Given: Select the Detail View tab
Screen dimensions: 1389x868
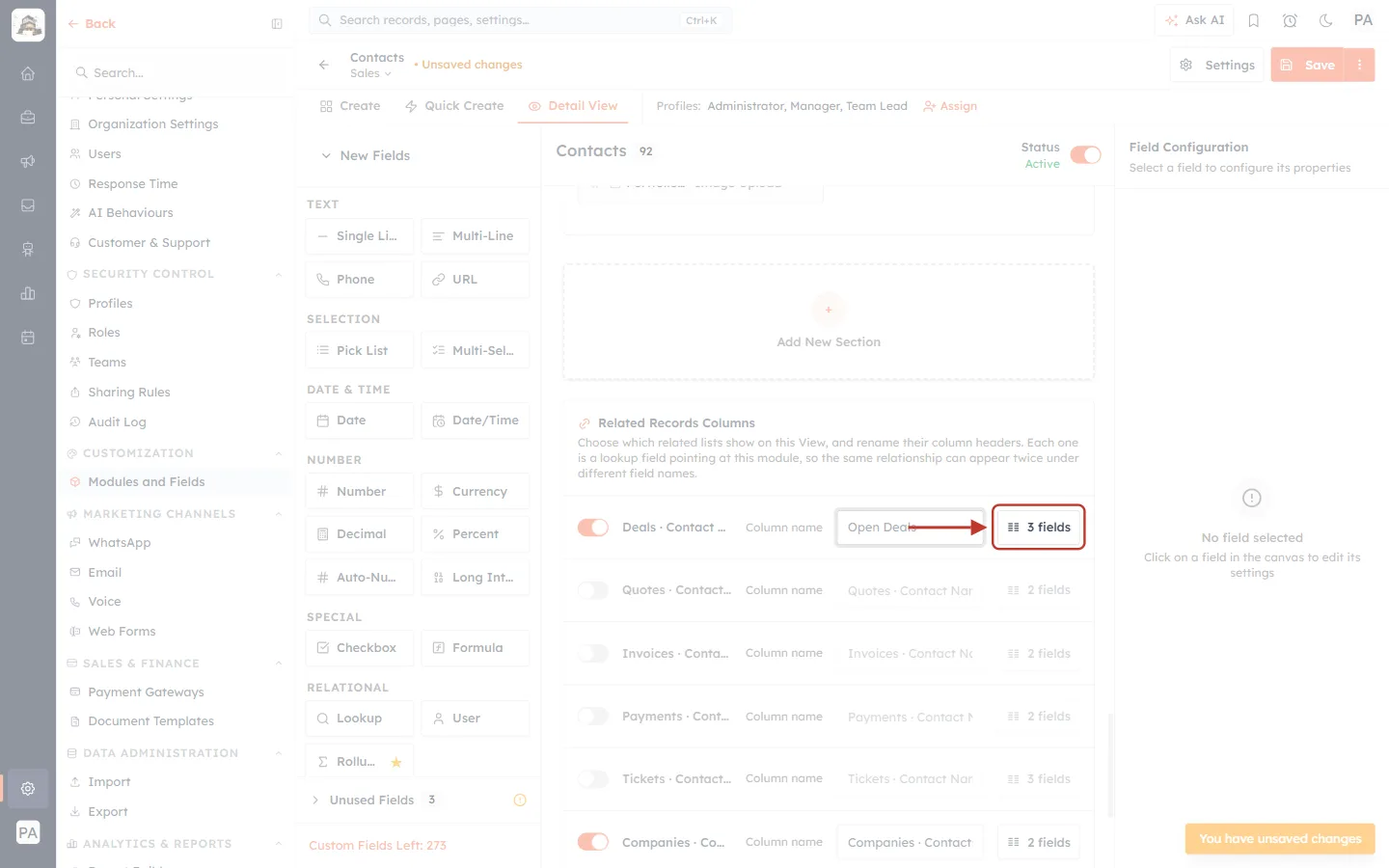Looking at the screenshot, I should coord(573,106).
